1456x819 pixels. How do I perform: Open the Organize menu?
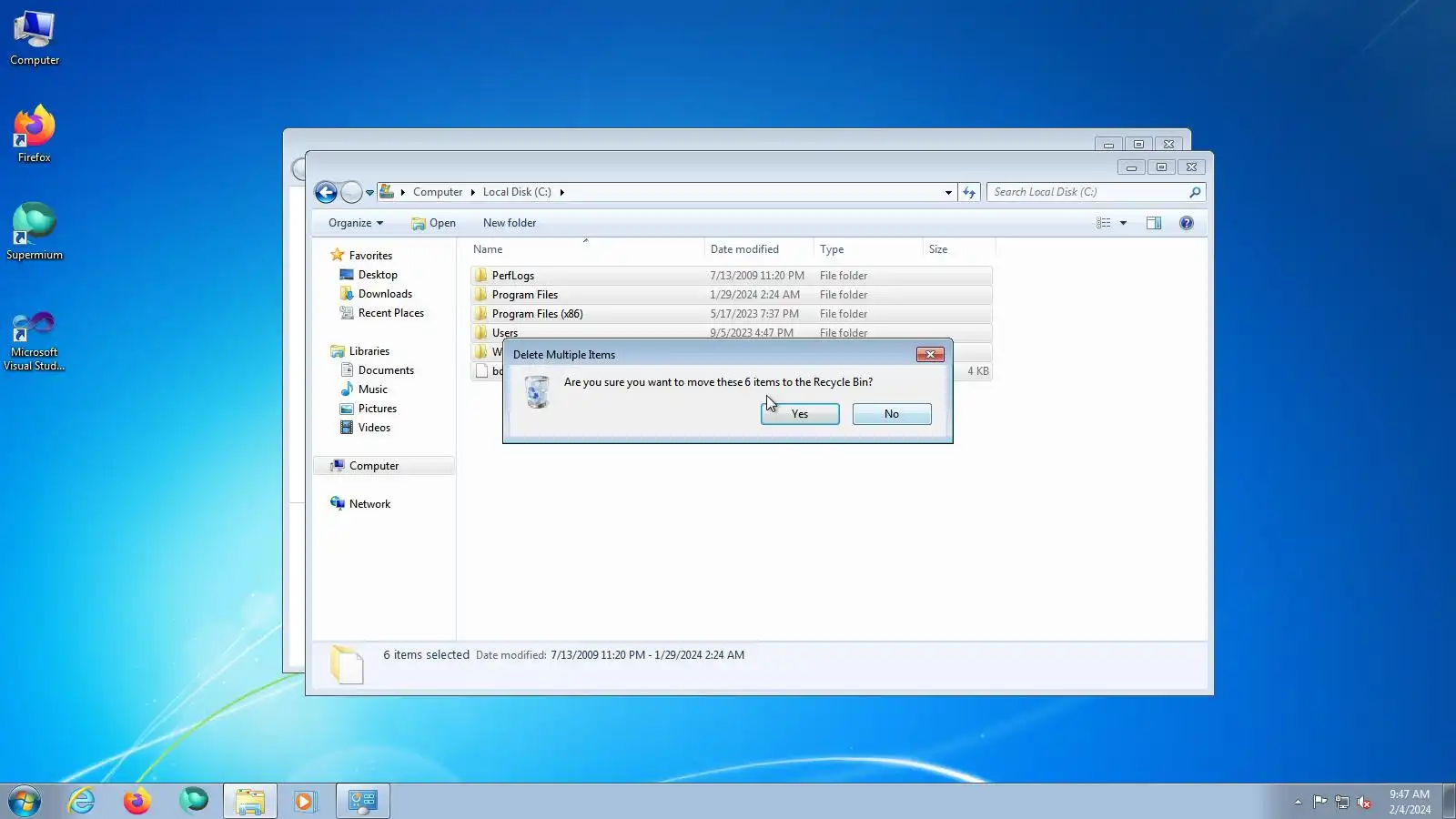(356, 223)
